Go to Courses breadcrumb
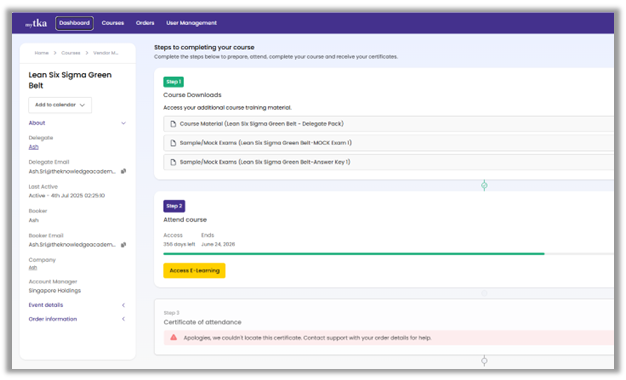 tap(71, 53)
